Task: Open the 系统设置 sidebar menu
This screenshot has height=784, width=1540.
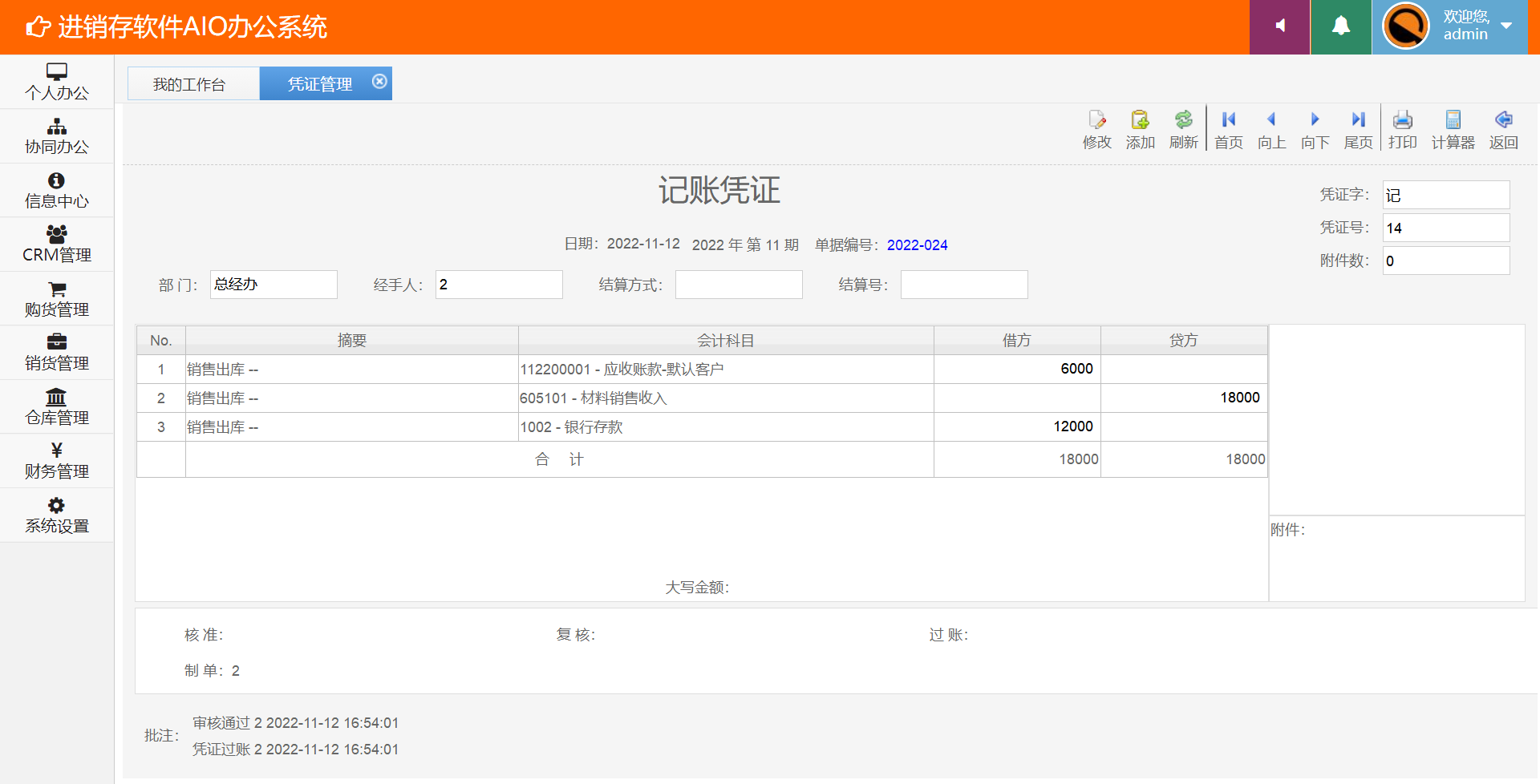Action: pyautogui.click(x=56, y=515)
